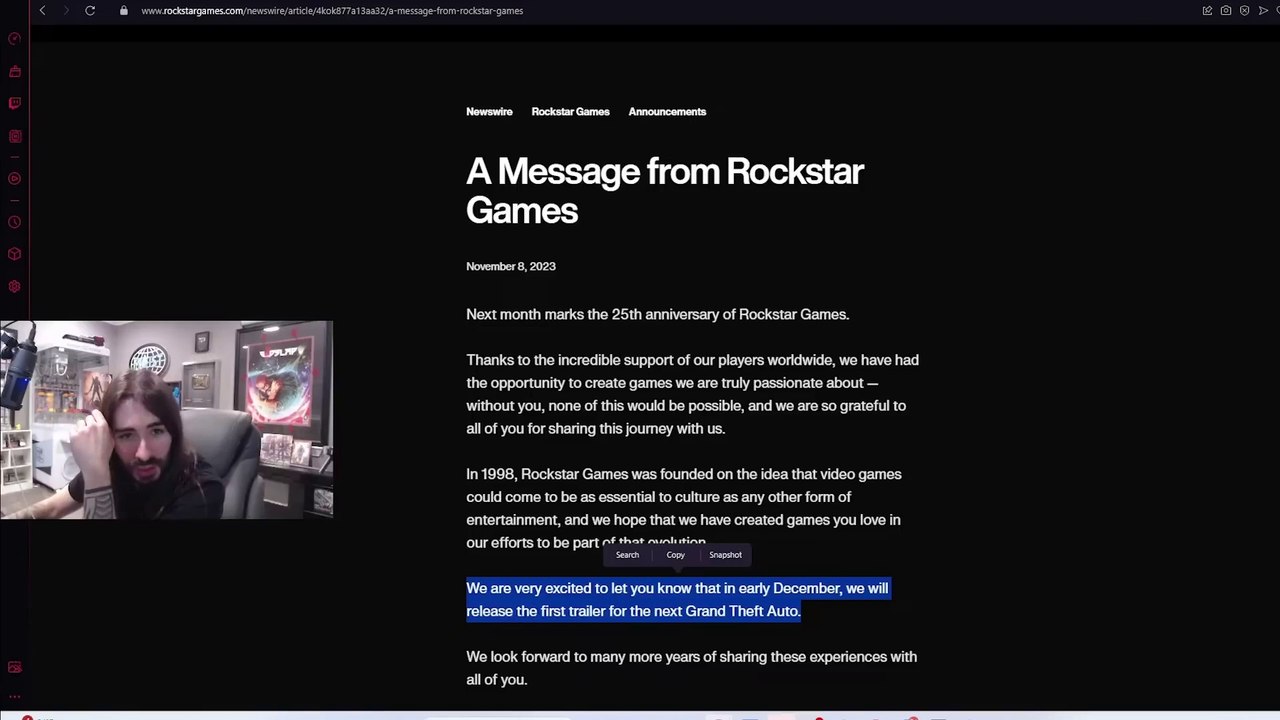Click the date 'November 8, 2023'
The width and height of the screenshot is (1280, 720).
(511, 266)
